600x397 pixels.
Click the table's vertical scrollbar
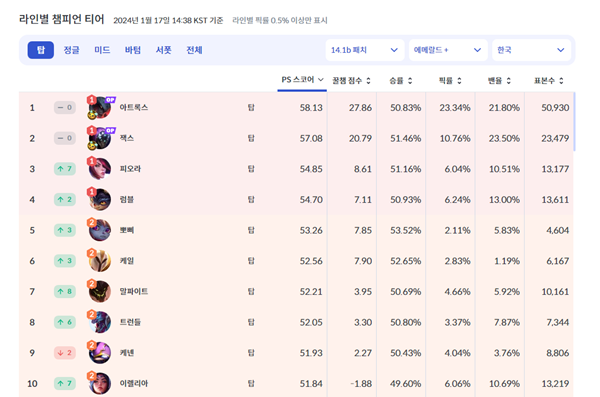[575, 122]
